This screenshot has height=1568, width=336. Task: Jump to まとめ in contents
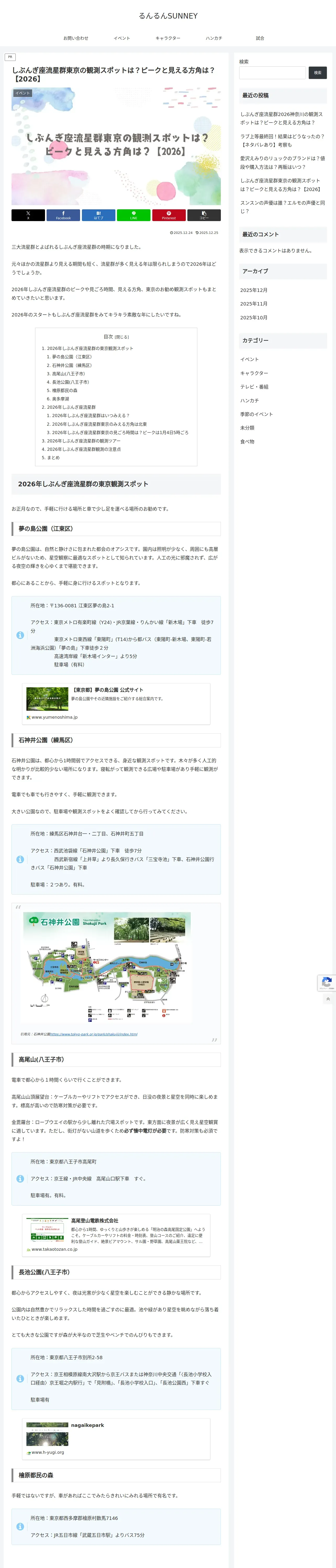pos(53,458)
